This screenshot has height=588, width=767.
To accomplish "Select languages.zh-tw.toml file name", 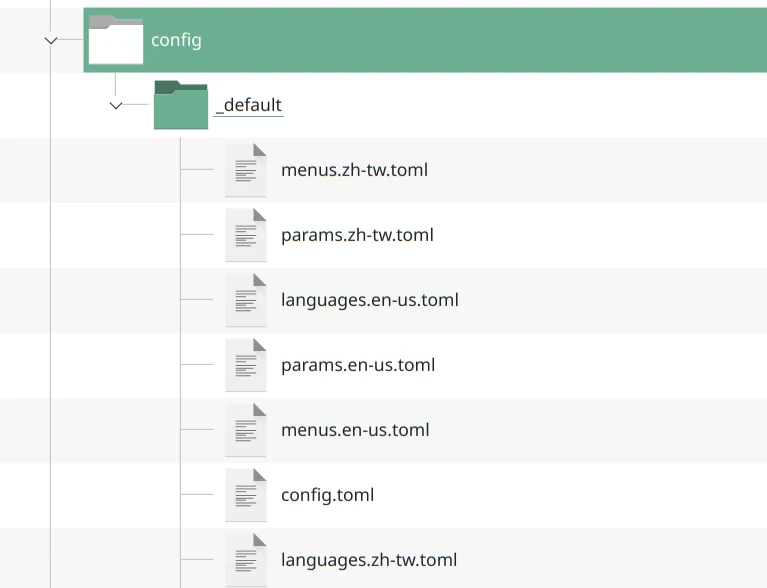I will (x=369, y=560).
